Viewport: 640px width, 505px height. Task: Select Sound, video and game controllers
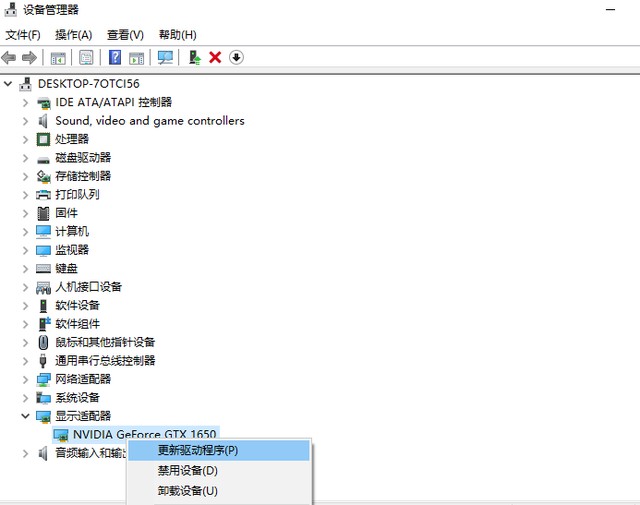[x=149, y=121]
